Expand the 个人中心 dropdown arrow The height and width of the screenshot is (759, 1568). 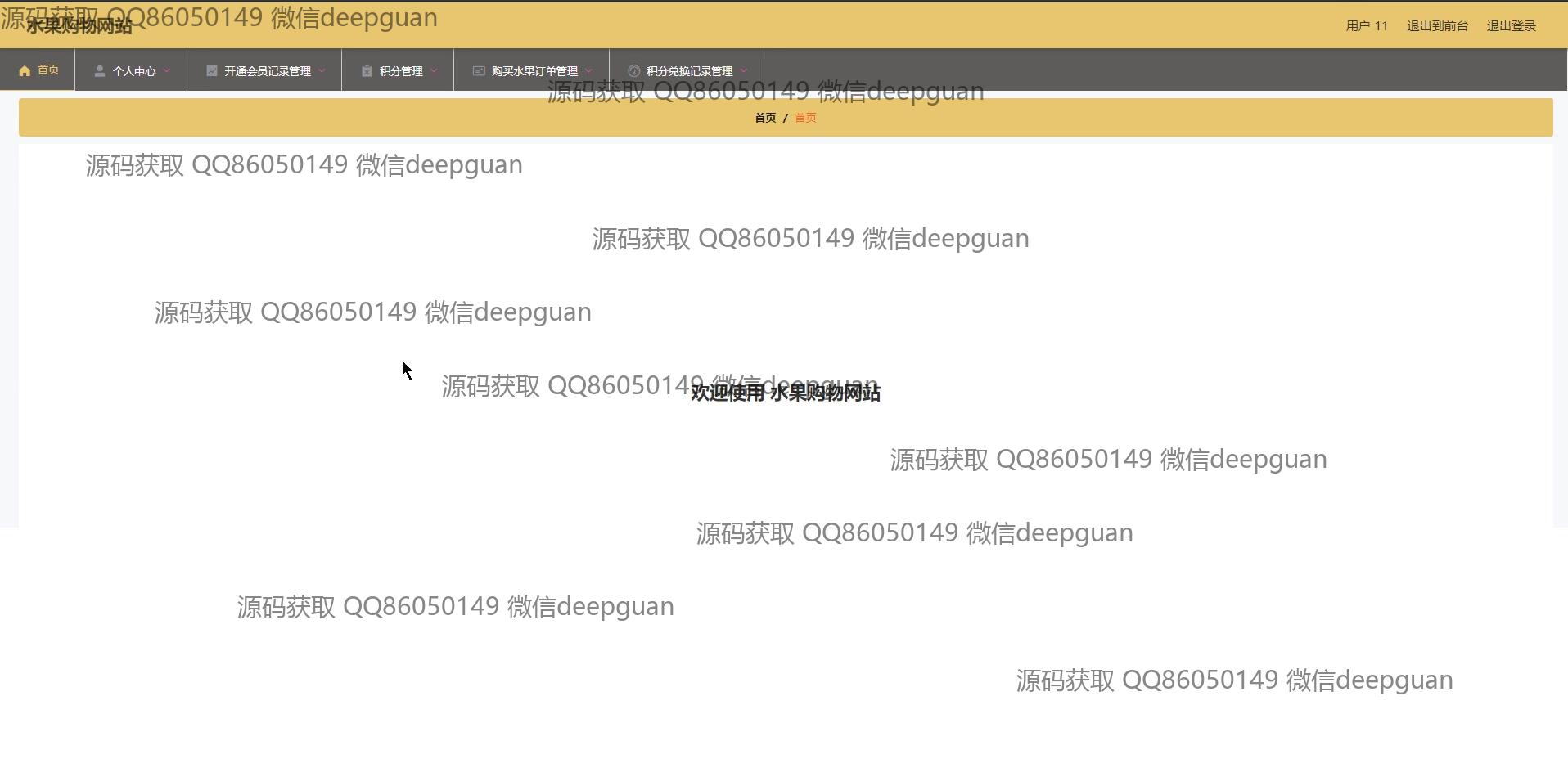(167, 71)
